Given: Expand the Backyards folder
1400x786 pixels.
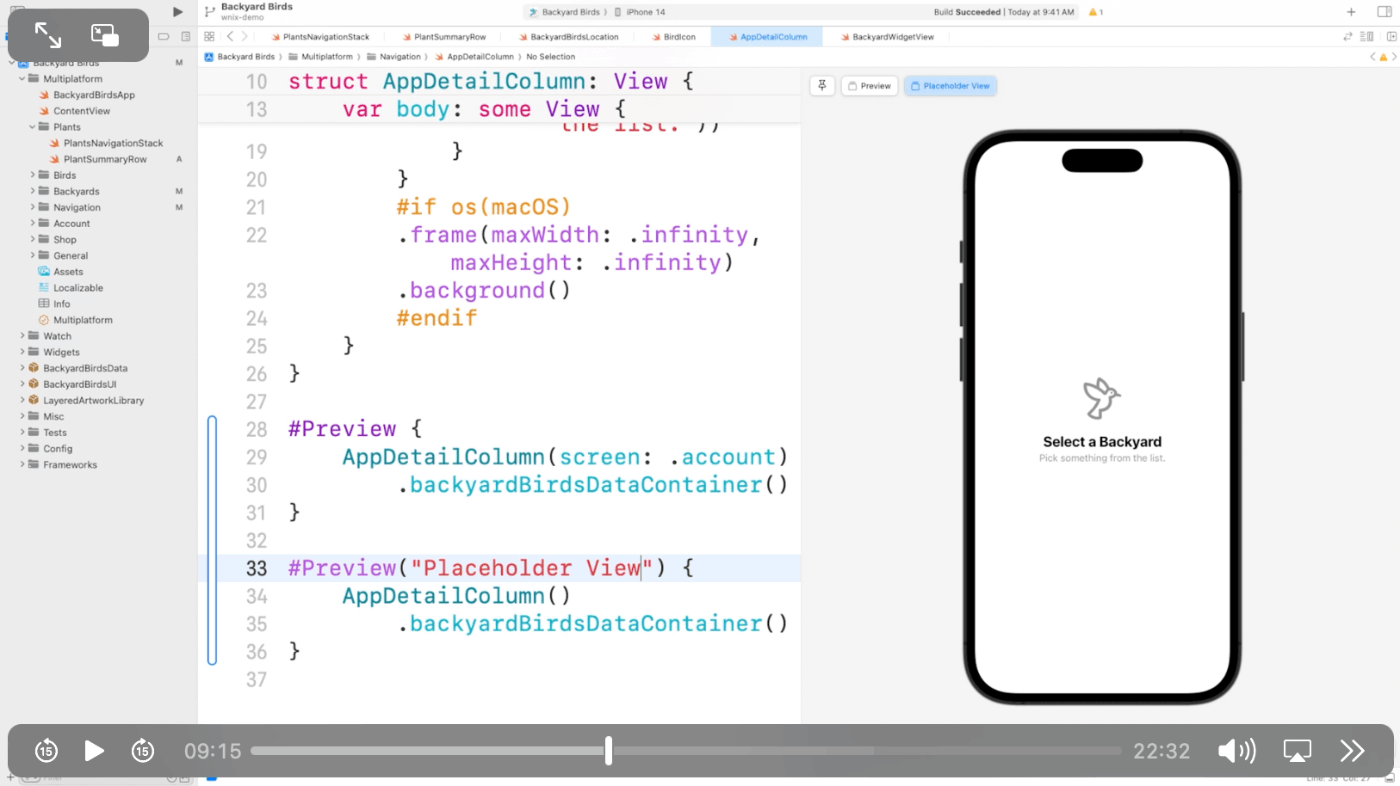Looking at the screenshot, I should [x=32, y=191].
